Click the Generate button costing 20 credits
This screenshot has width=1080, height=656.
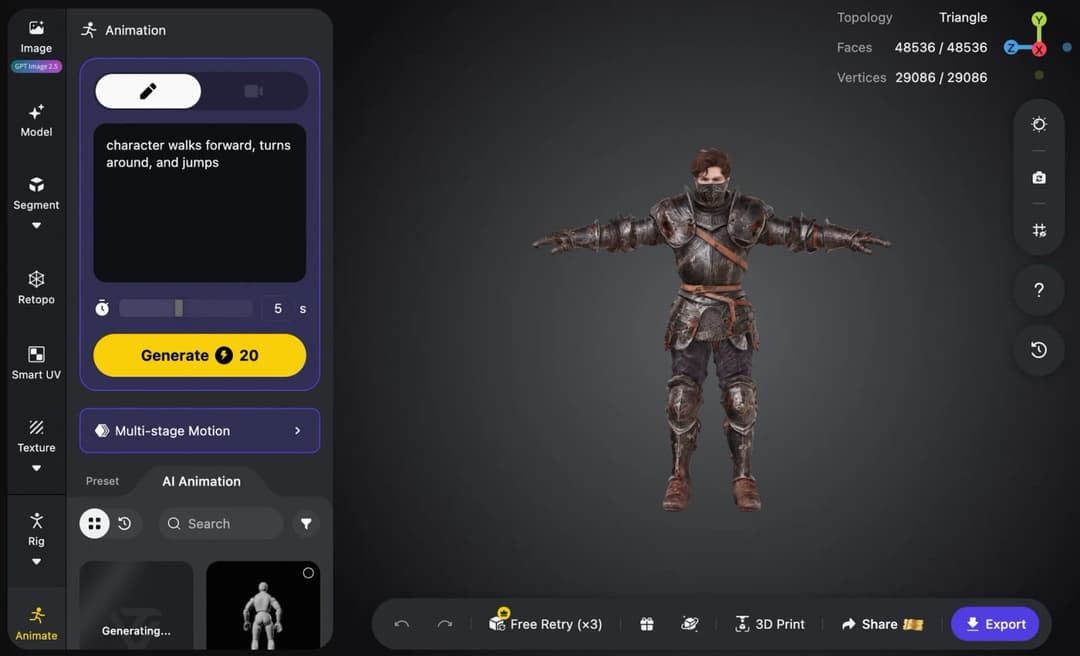coord(200,356)
